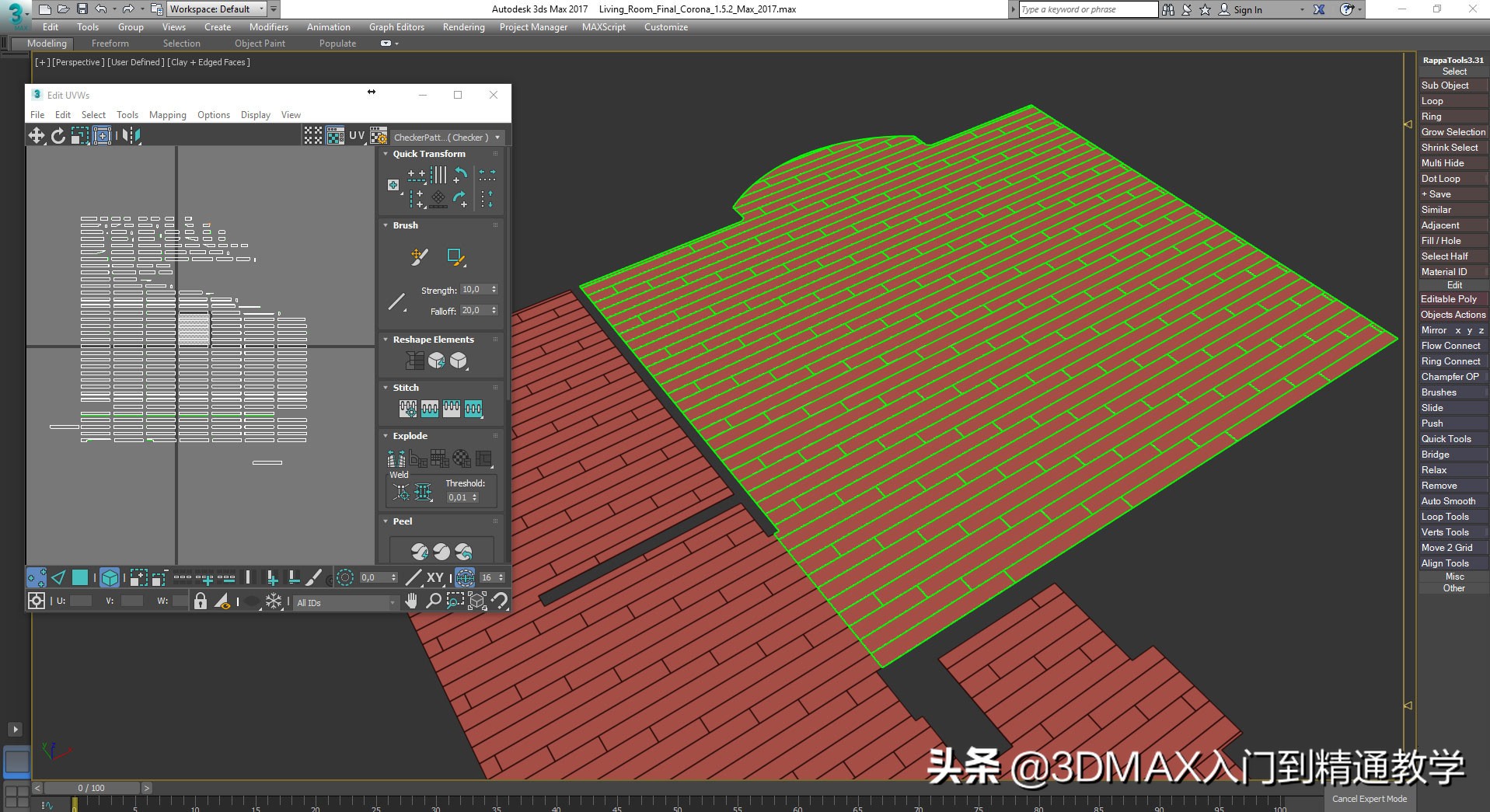Click the Mirror Horizontal UV tool
The image size is (1490, 812).
(x=131, y=136)
